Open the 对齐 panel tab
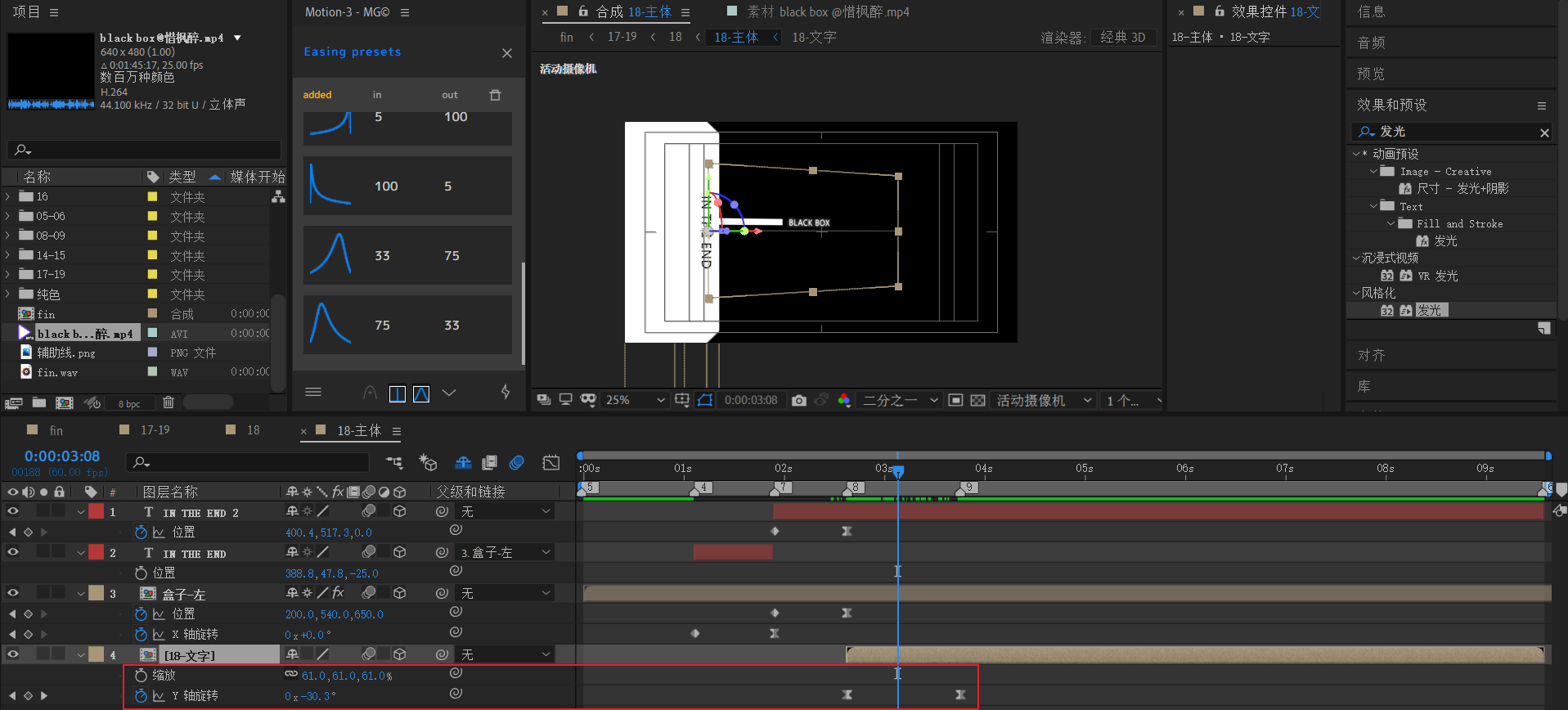 click(1371, 356)
